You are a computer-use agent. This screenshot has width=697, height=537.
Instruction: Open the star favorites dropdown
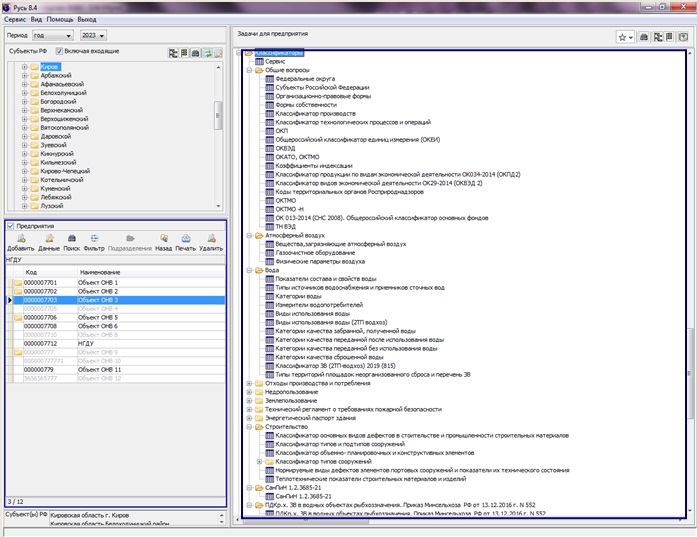tap(625, 37)
